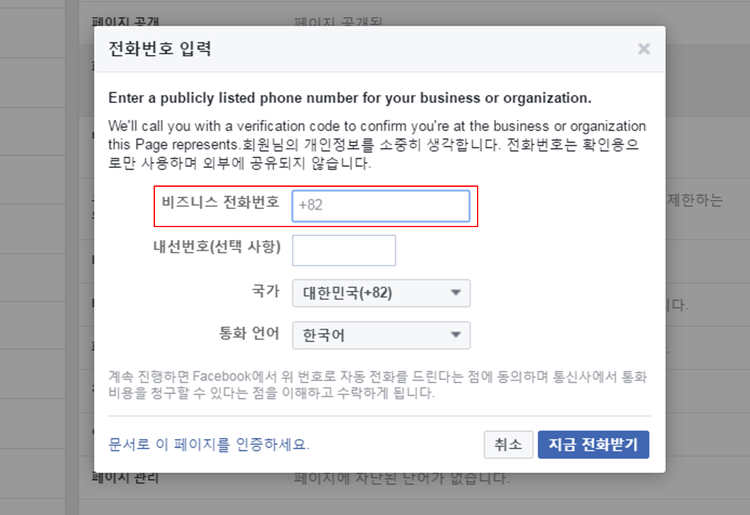Click the arrow on the 국가 dropdown
This screenshot has width=750, height=515.
pyautogui.click(x=455, y=293)
